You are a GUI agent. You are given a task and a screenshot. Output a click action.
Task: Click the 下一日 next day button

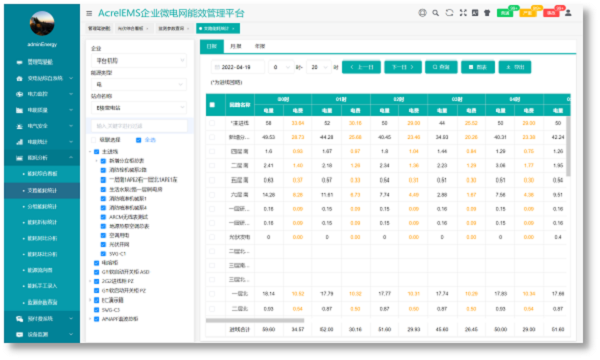pos(403,67)
